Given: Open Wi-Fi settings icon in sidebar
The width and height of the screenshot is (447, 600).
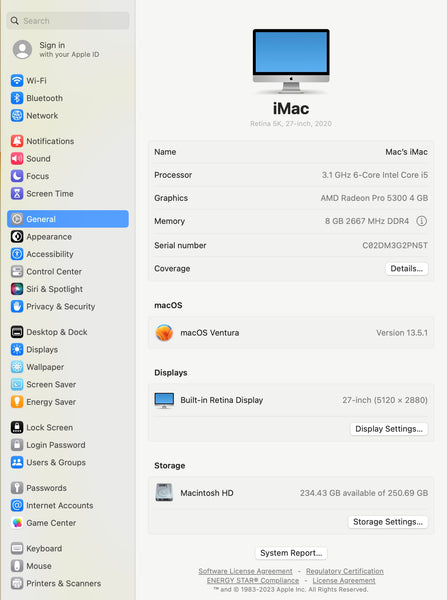Looking at the screenshot, I should pos(17,81).
